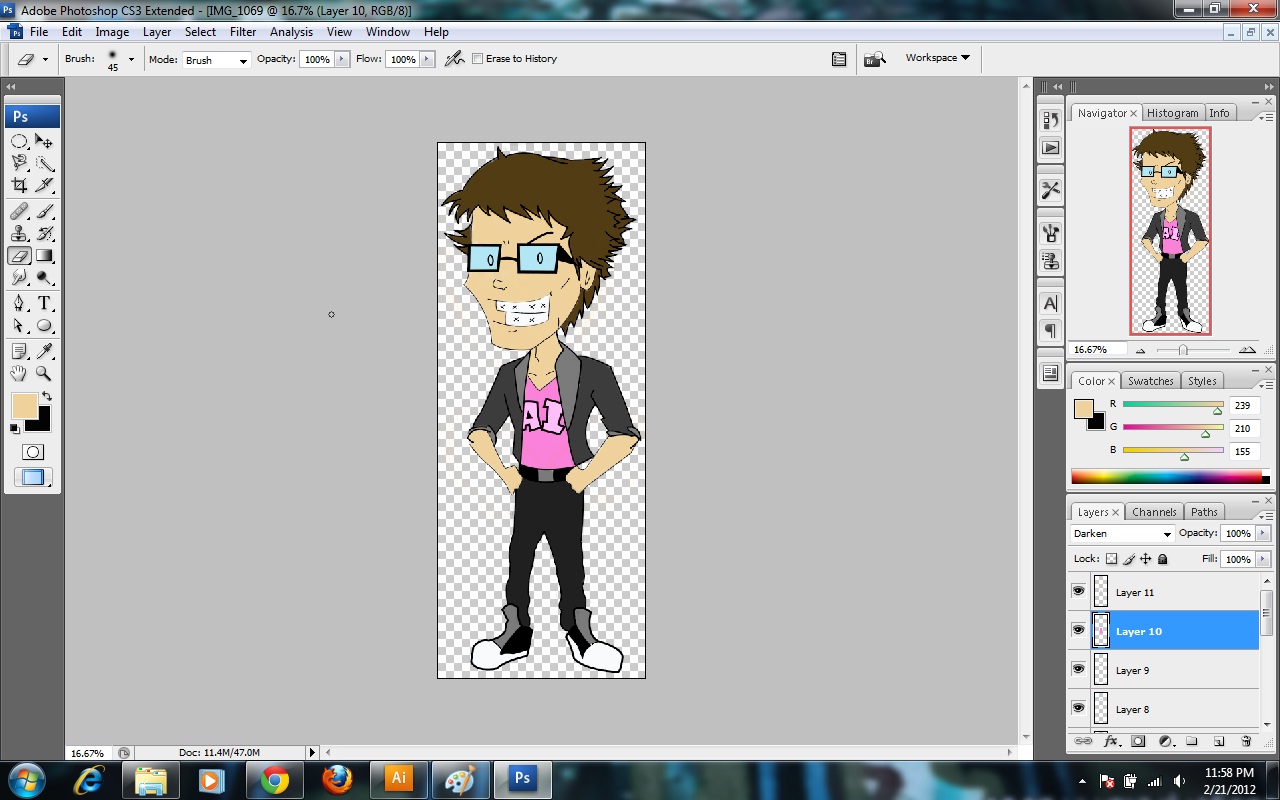Viewport: 1280px width, 800px height.
Task: Select the Dodge tool
Action: tap(44, 278)
